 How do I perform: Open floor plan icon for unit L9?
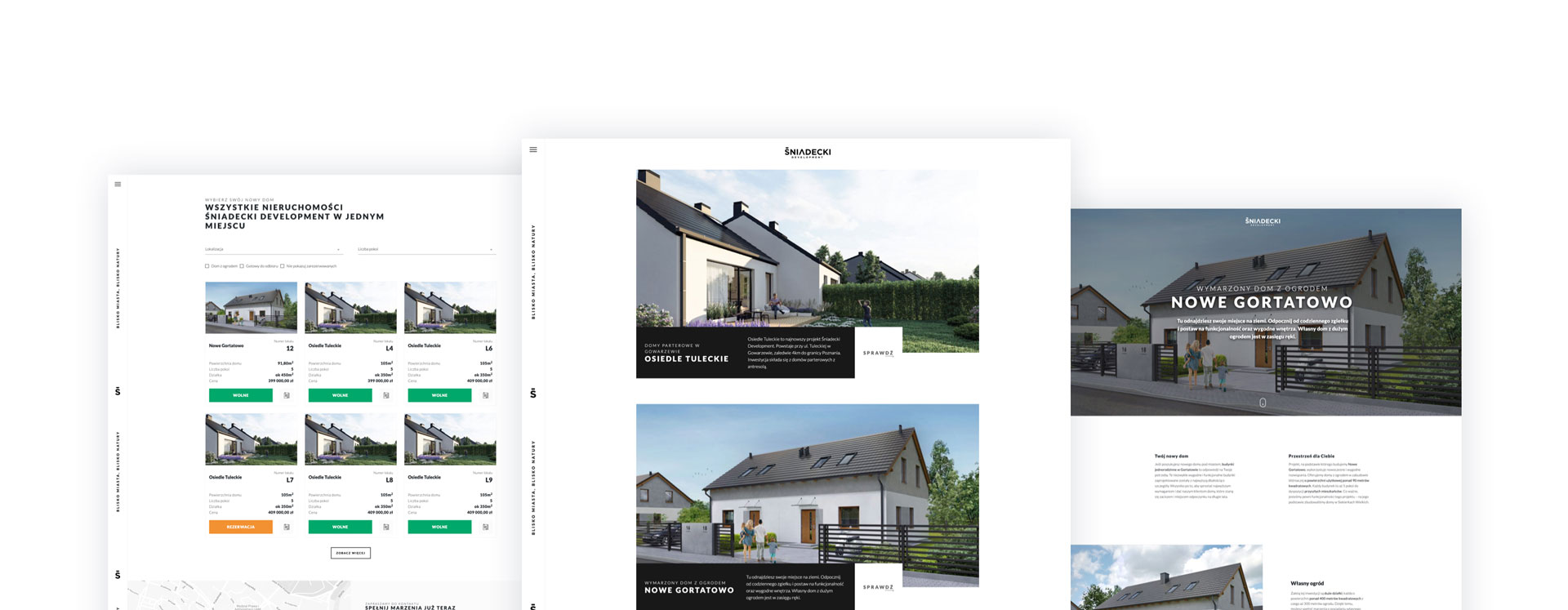(x=486, y=527)
